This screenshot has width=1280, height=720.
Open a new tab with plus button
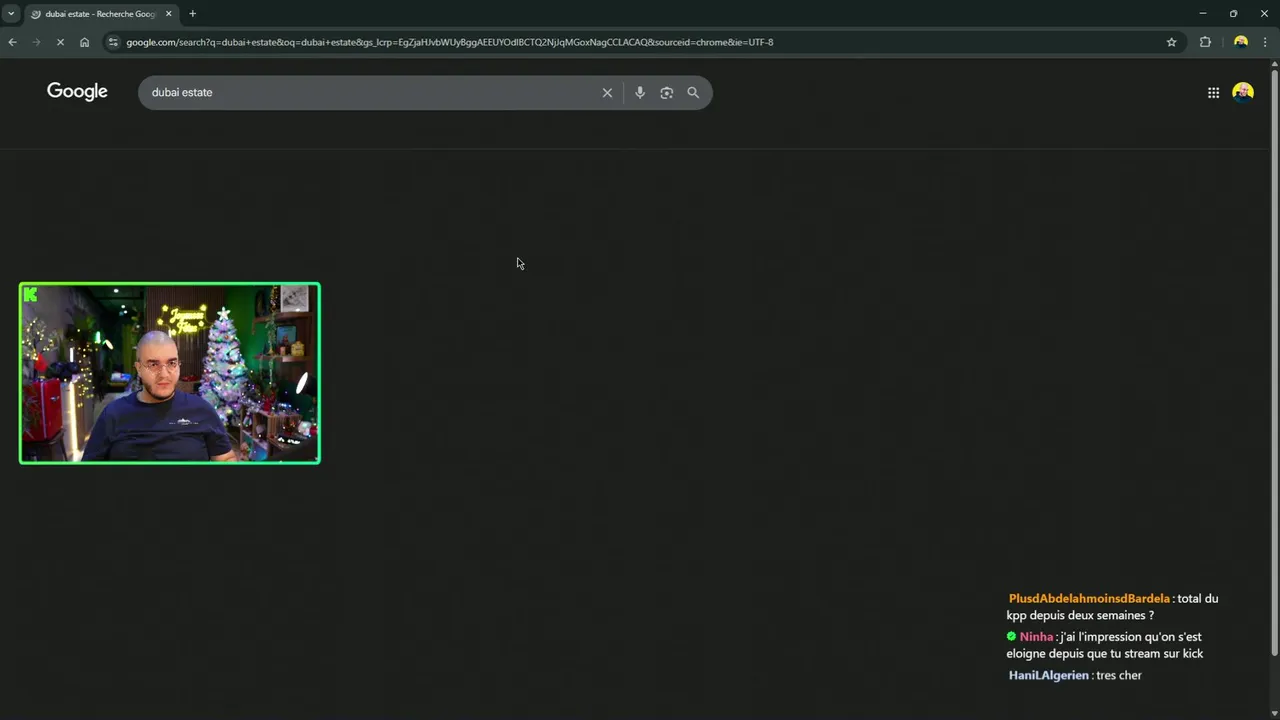(193, 14)
